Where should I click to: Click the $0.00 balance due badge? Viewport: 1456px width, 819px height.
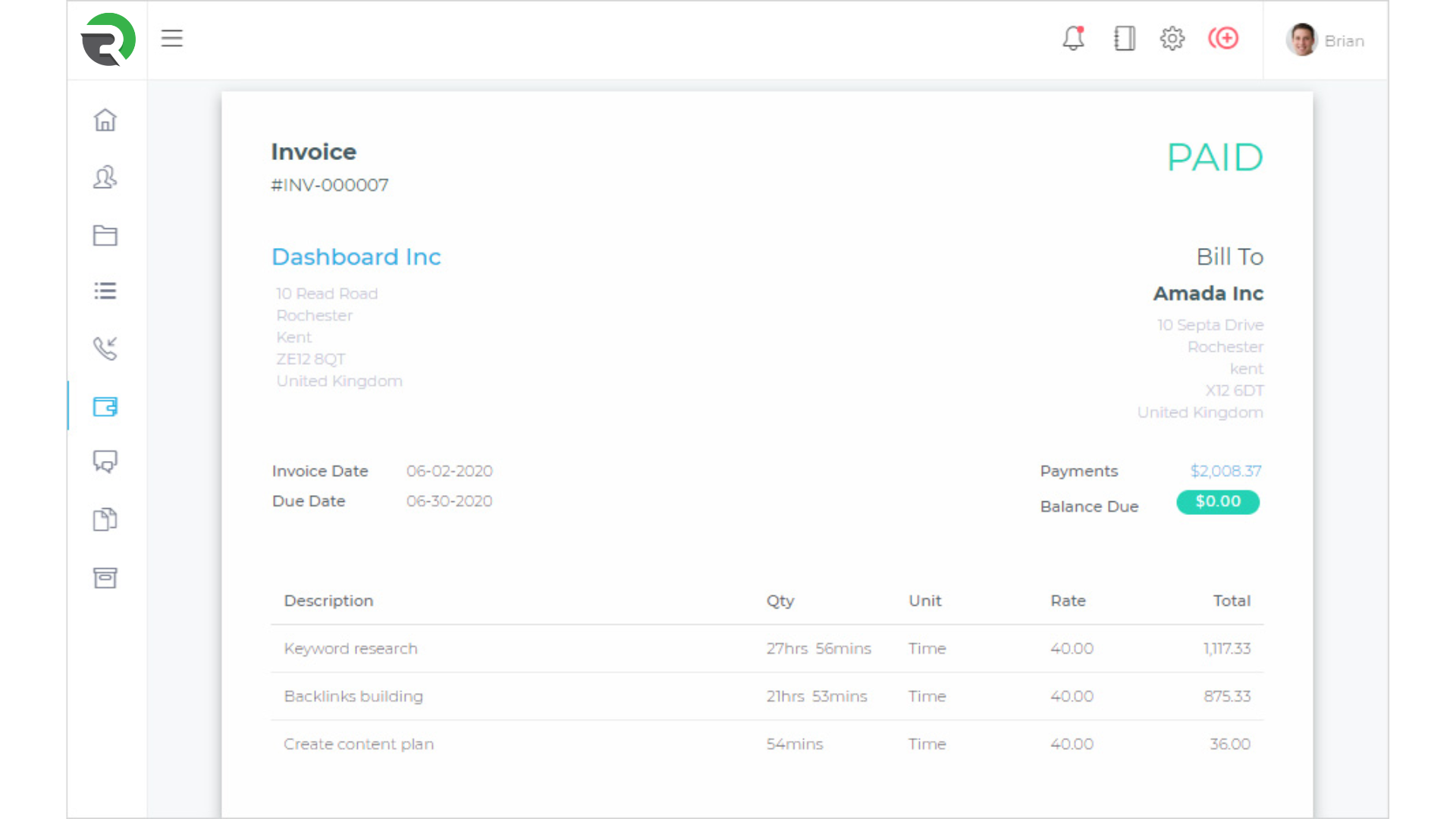[1218, 502]
